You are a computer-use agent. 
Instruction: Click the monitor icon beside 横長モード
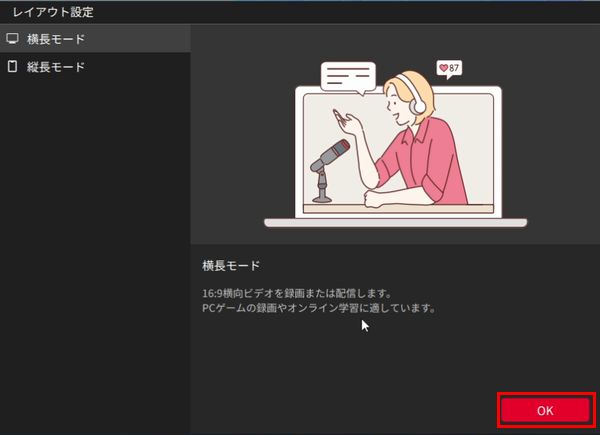(12, 38)
